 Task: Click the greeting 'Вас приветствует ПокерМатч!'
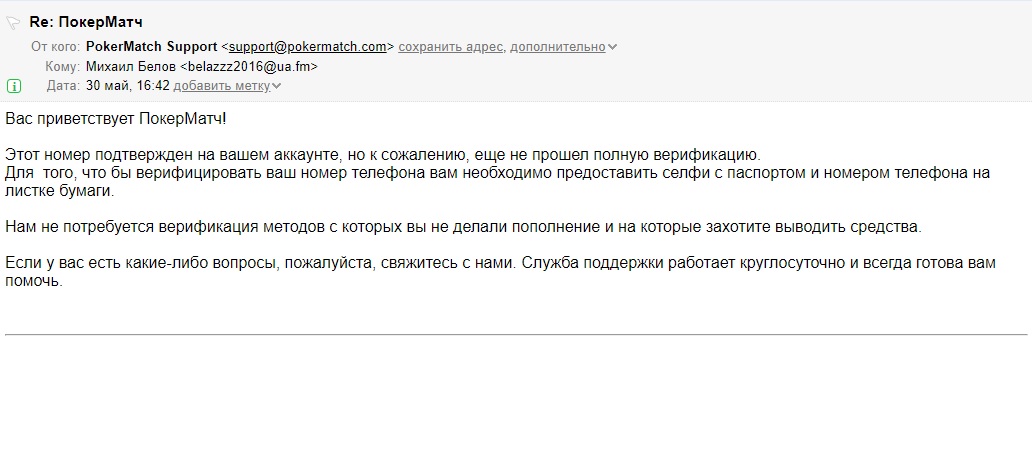[x=115, y=119]
